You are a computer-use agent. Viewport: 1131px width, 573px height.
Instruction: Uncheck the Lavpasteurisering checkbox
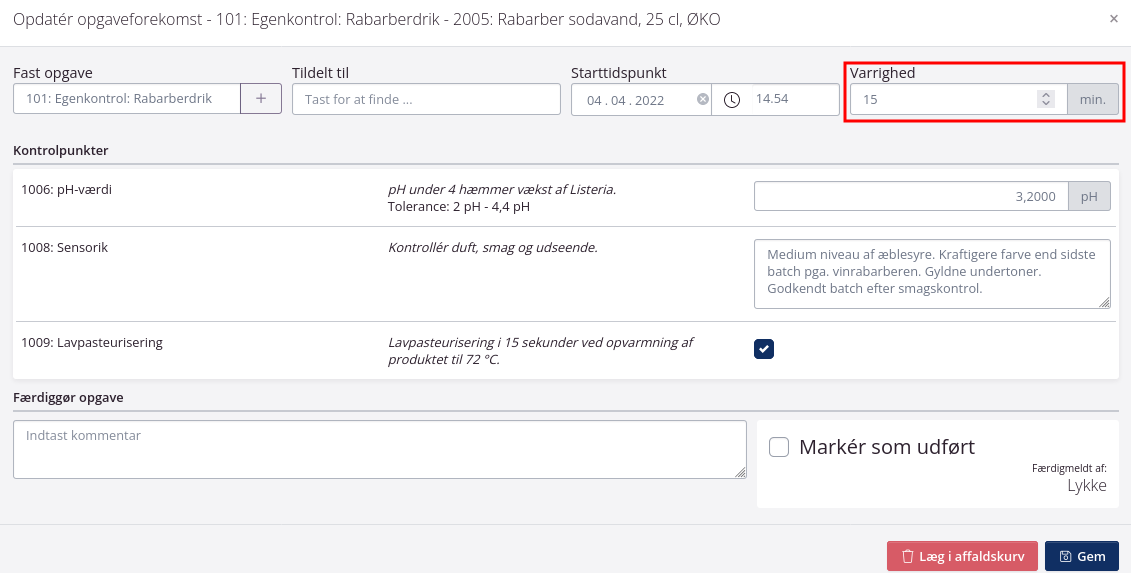[x=764, y=348]
